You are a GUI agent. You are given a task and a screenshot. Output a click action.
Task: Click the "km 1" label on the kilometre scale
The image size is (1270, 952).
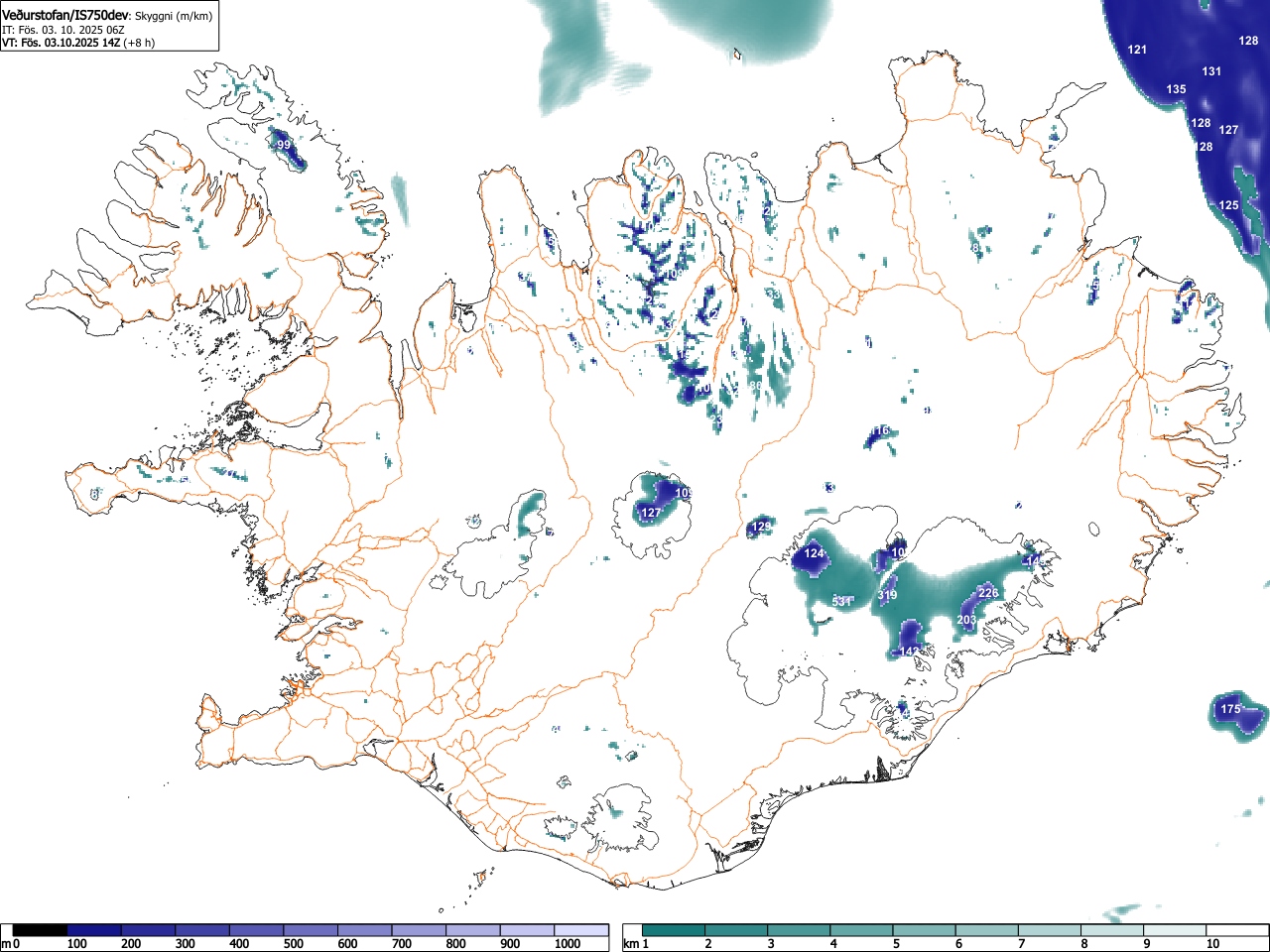[636, 944]
